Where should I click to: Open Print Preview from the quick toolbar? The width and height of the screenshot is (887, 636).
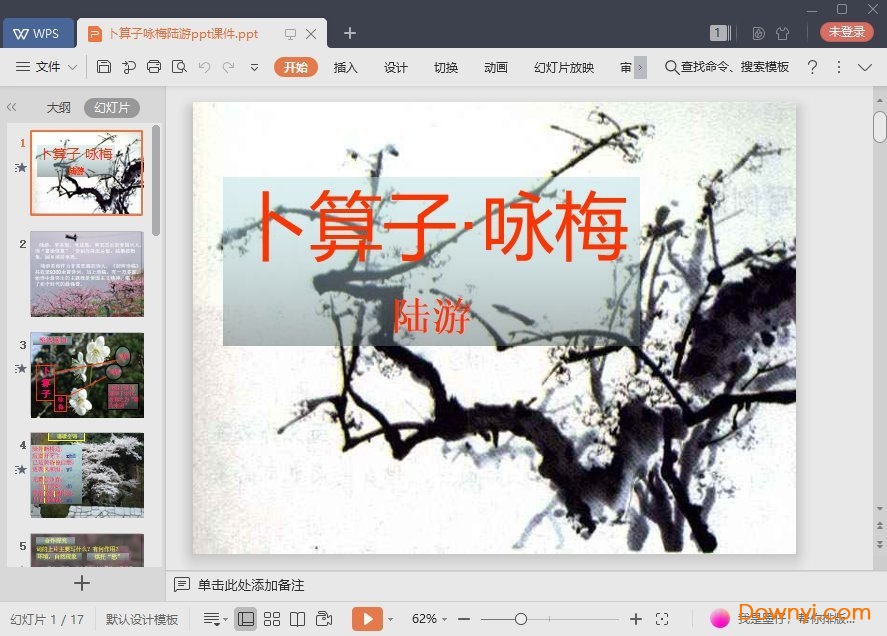(x=178, y=67)
